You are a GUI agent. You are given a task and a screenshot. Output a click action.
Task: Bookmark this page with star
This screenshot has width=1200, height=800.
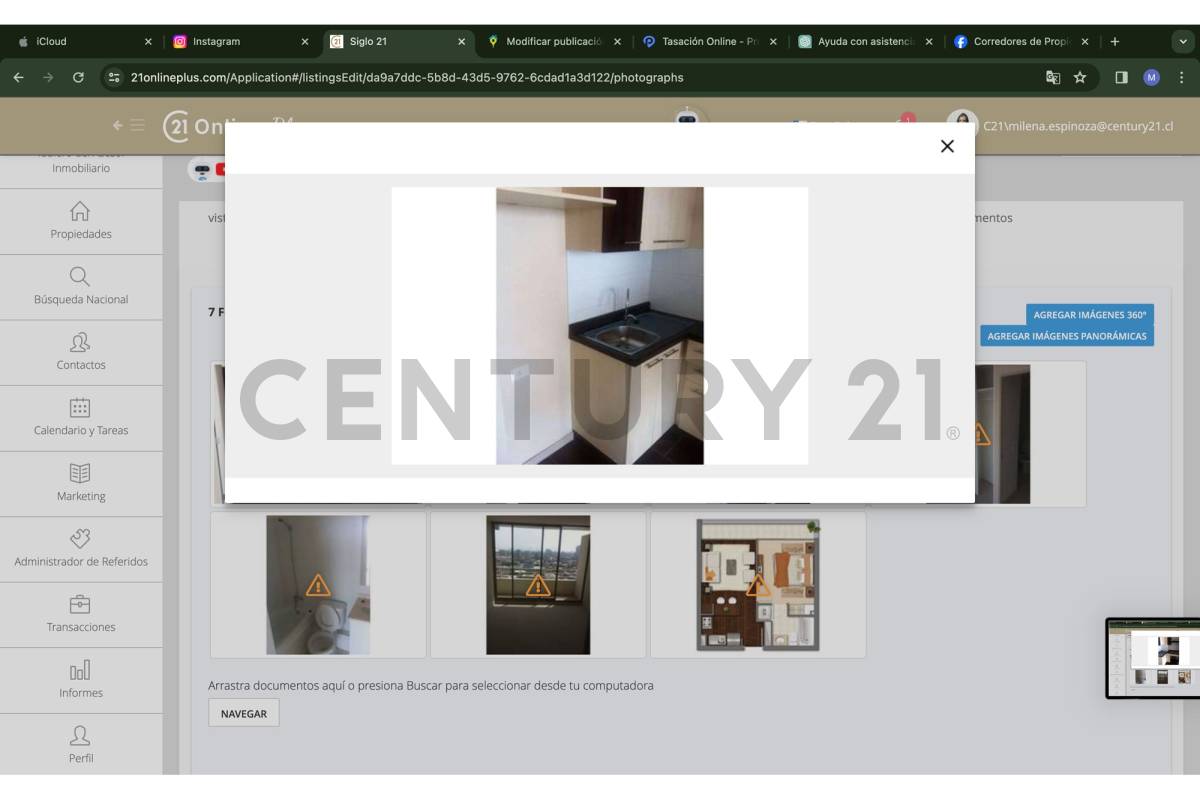[1080, 77]
